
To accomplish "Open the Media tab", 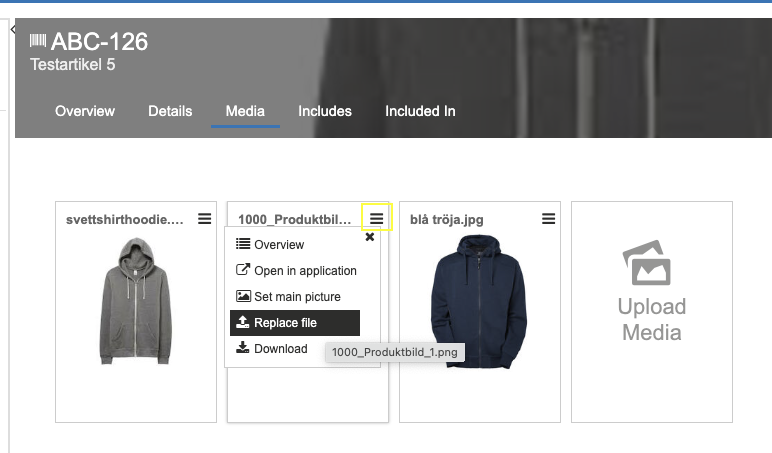I will click(x=245, y=111).
